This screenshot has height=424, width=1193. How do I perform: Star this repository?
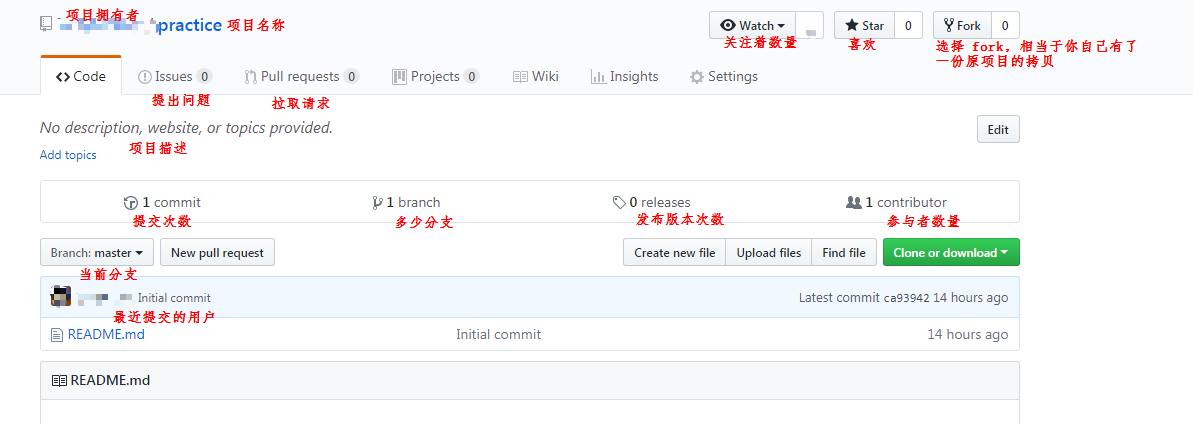pyautogui.click(x=864, y=25)
